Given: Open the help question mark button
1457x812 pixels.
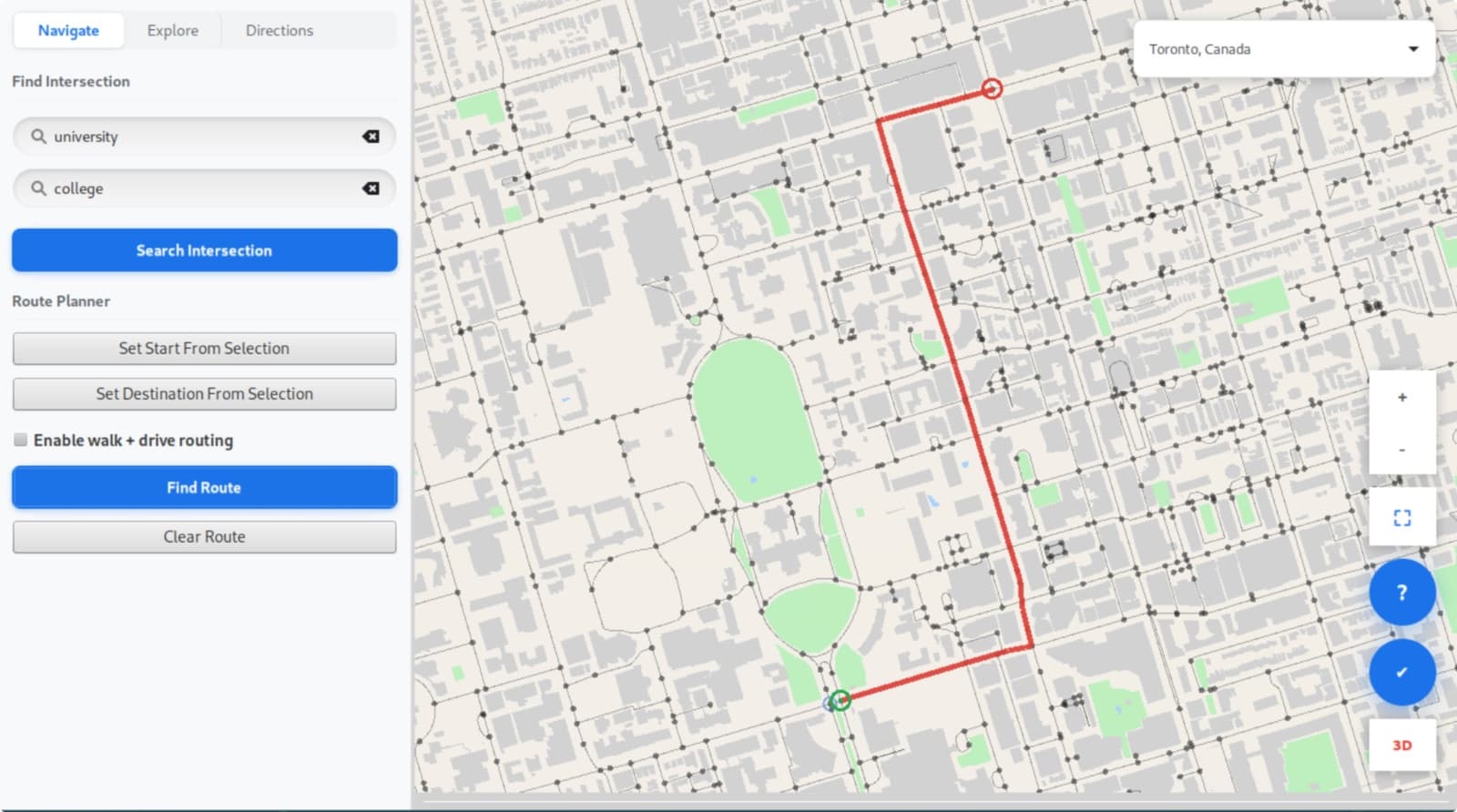Looking at the screenshot, I should (1402, 593).
